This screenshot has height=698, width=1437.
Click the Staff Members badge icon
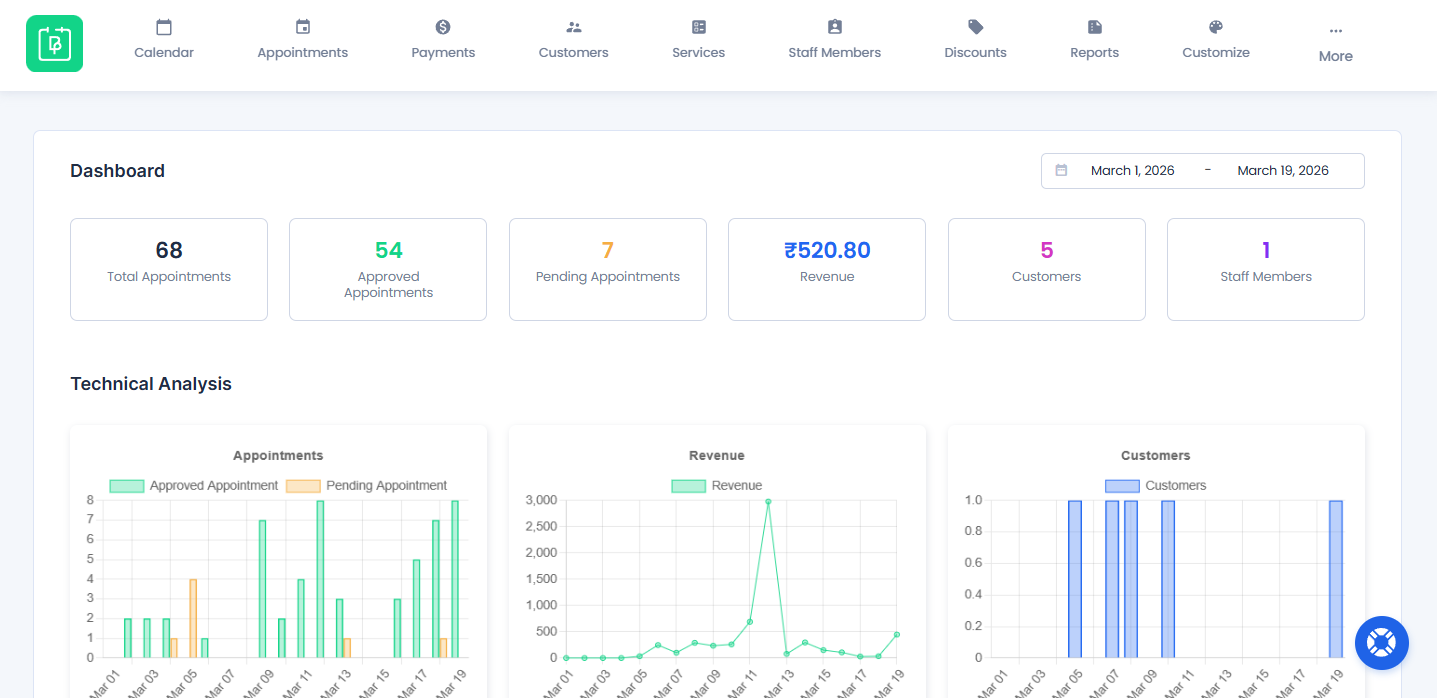834,27
